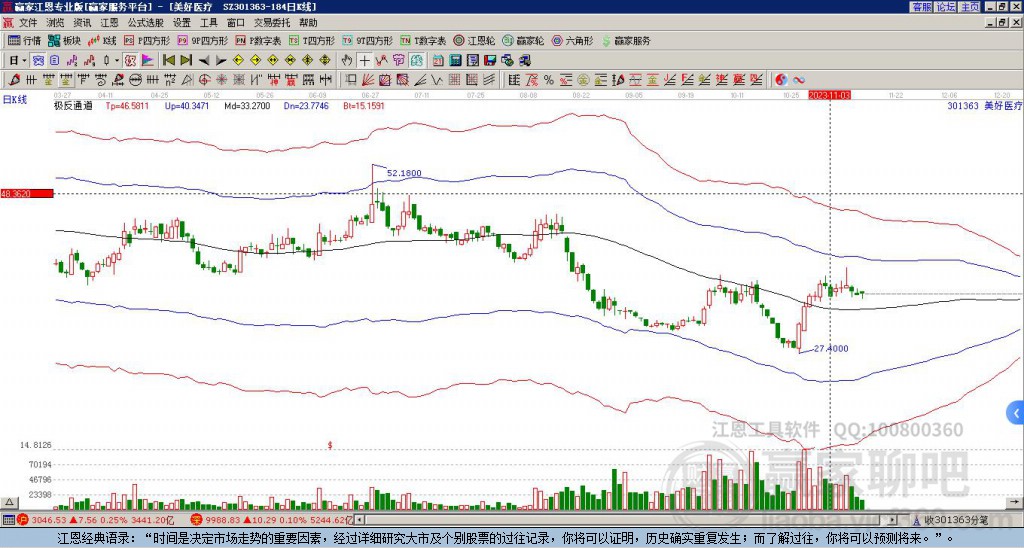Select the hand pan tool
The width and height of the screenshot is (1024, 548).
pyautogui.click(x=347, y=60)
